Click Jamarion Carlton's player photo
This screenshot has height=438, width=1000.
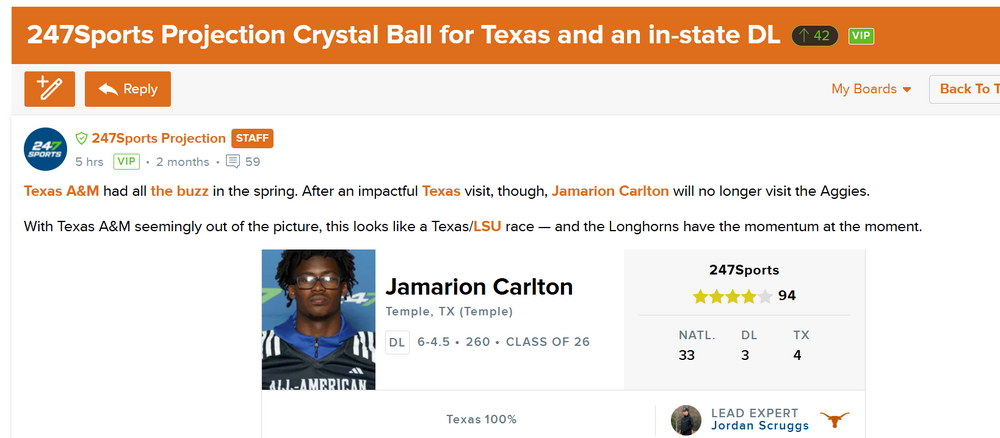click(318, 319)
